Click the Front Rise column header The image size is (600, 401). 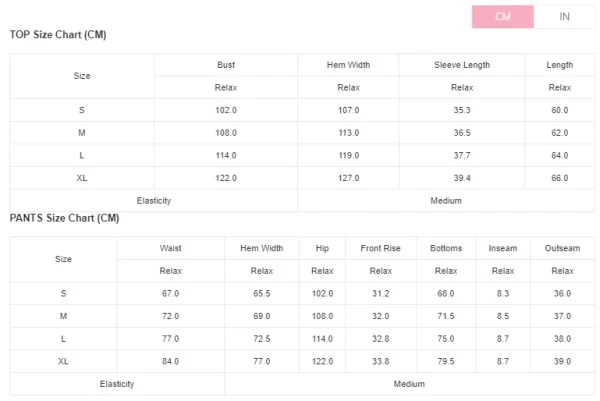pyautogui.click(x=380, y=248)
